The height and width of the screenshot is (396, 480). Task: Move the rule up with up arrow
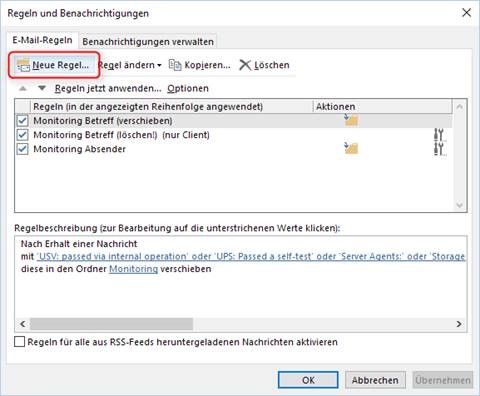click(x=23, y=88)
